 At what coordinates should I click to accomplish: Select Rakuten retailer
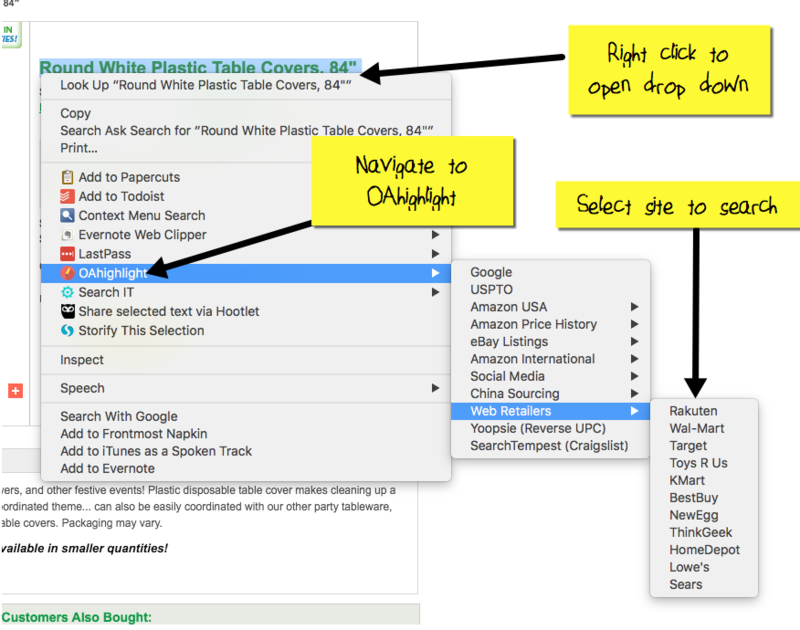(704, 411)
